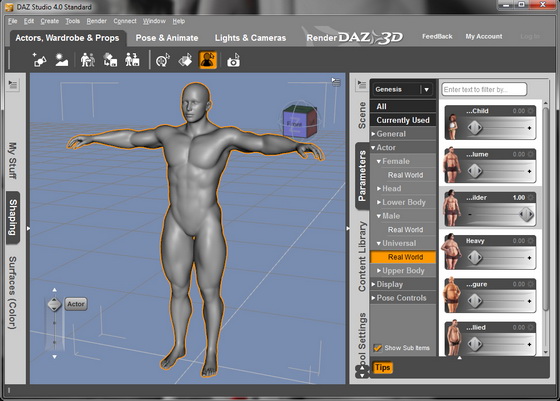
Task: Open the Scene side tab
Action: [x=362, y=115]
